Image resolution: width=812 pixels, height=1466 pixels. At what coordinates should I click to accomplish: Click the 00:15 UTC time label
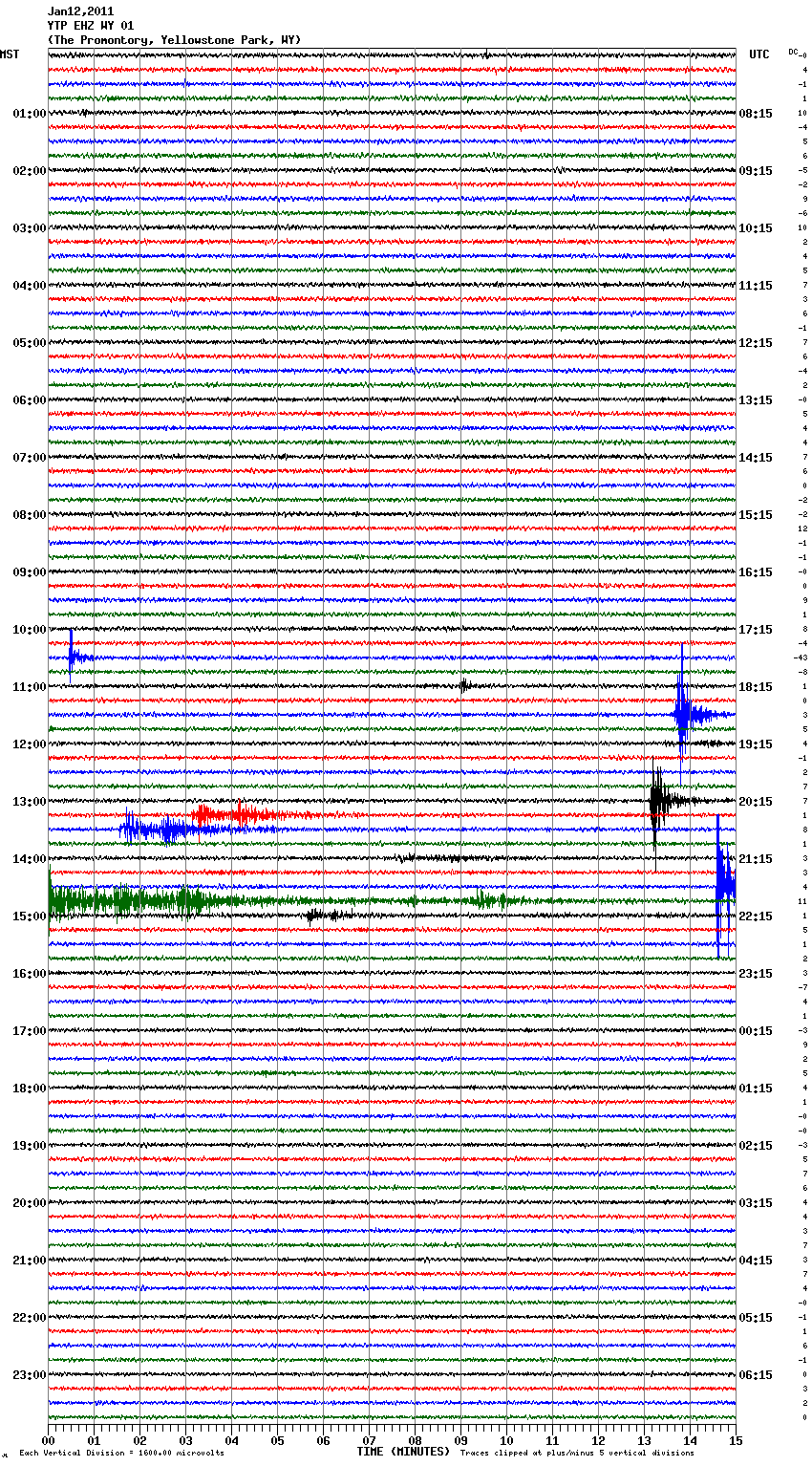pos(756,1031)
